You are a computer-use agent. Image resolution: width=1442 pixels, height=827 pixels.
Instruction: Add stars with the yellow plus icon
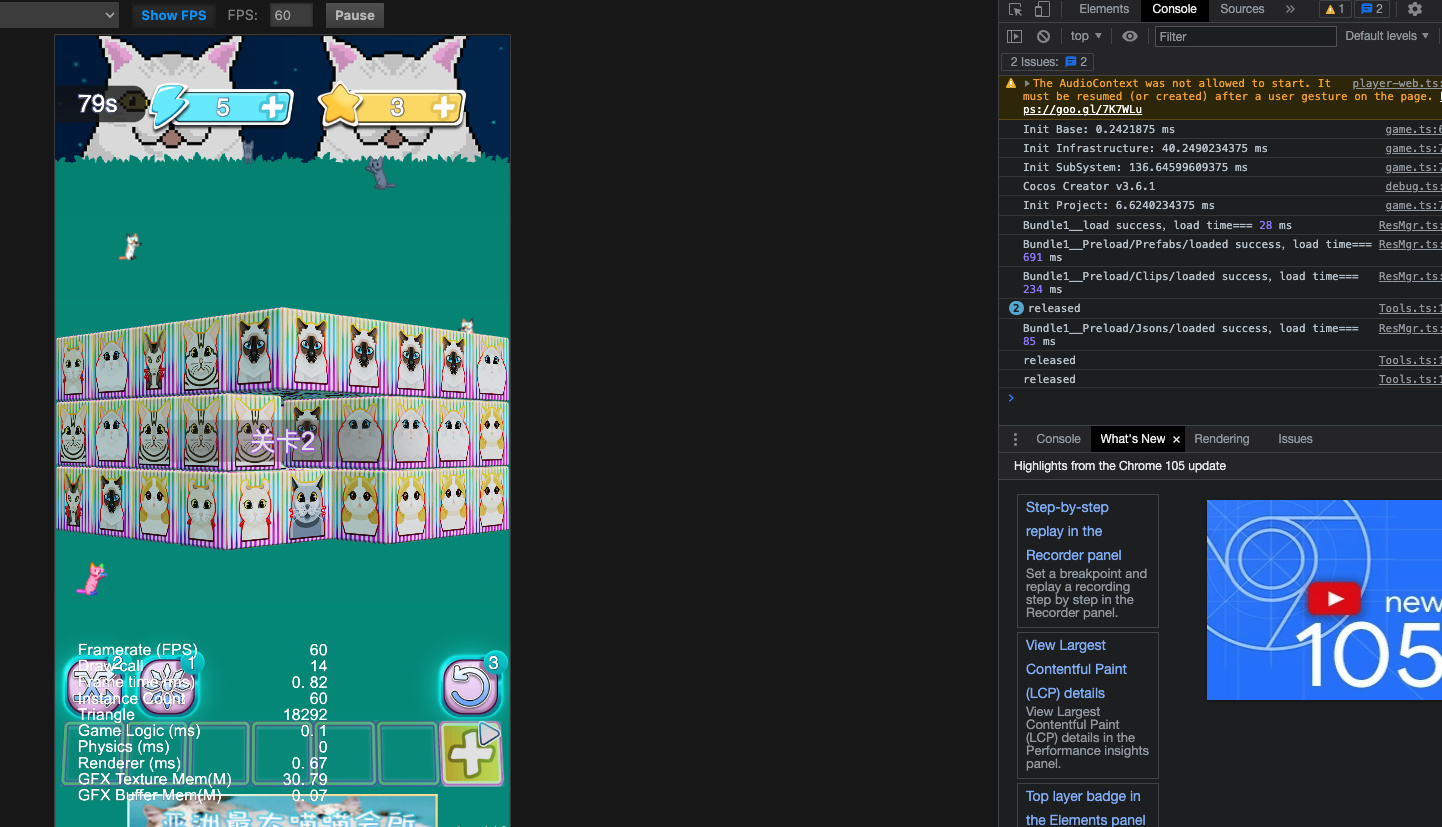point(444,107)
